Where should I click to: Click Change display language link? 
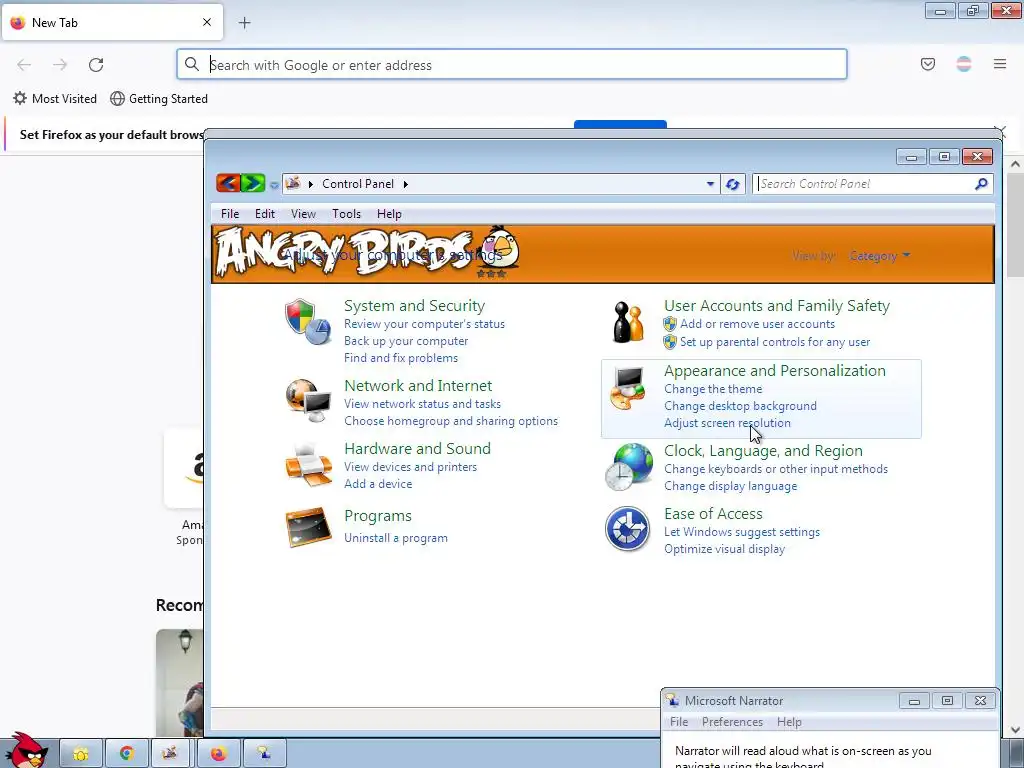(x=731, y=486)
